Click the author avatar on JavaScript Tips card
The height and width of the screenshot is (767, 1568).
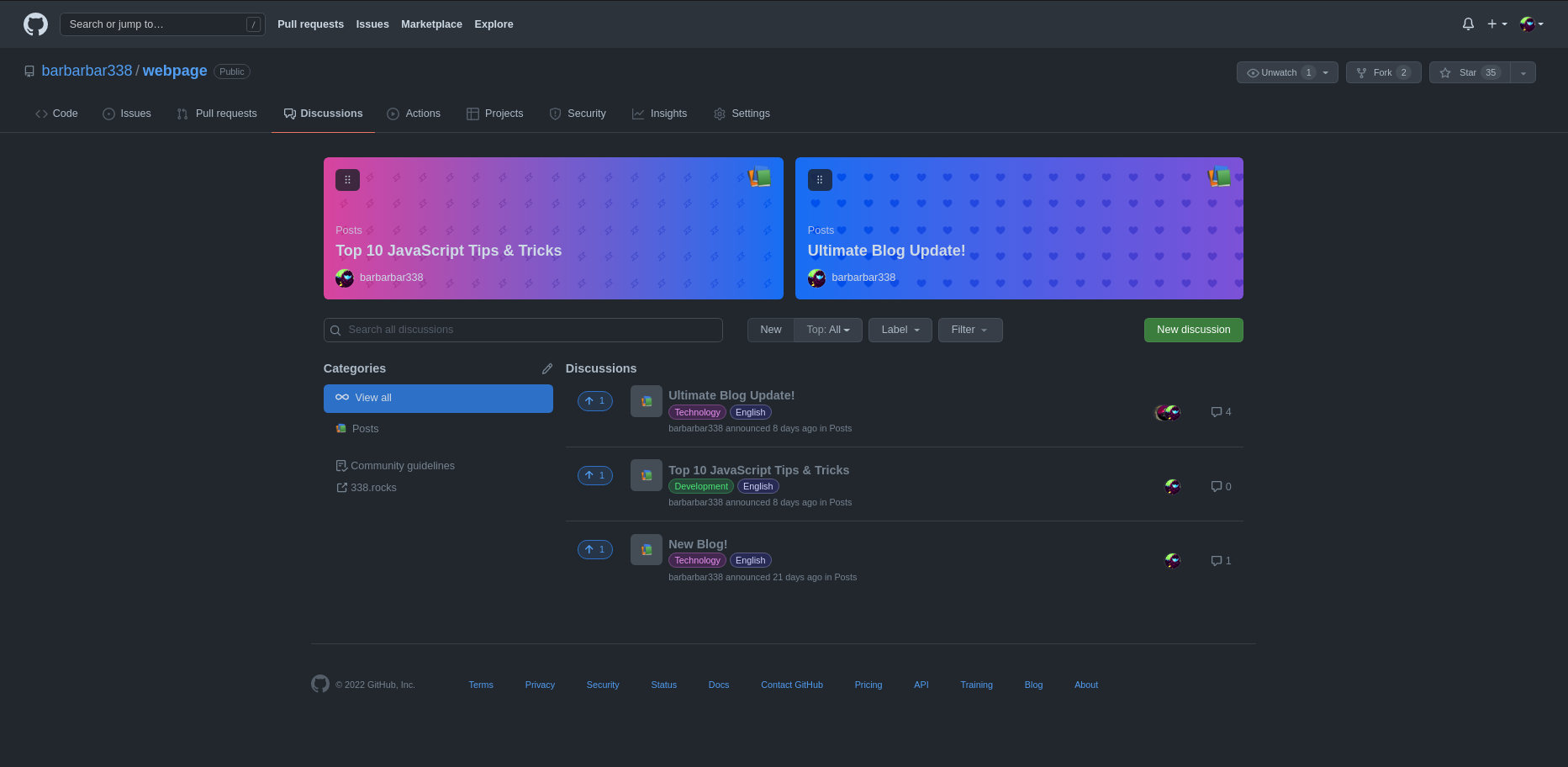click(x=345, y=278)
